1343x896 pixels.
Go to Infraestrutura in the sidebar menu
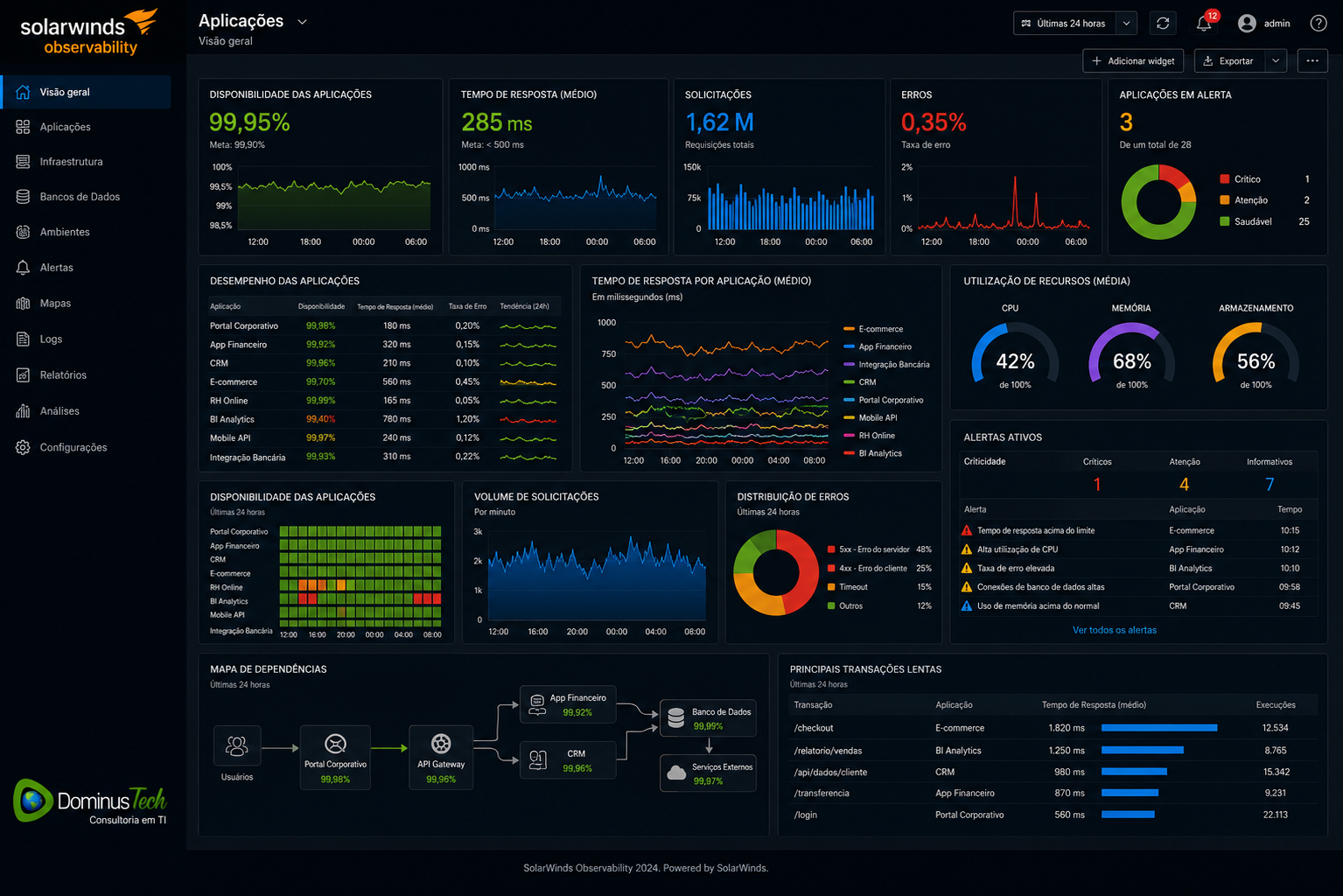coord(72,162)
